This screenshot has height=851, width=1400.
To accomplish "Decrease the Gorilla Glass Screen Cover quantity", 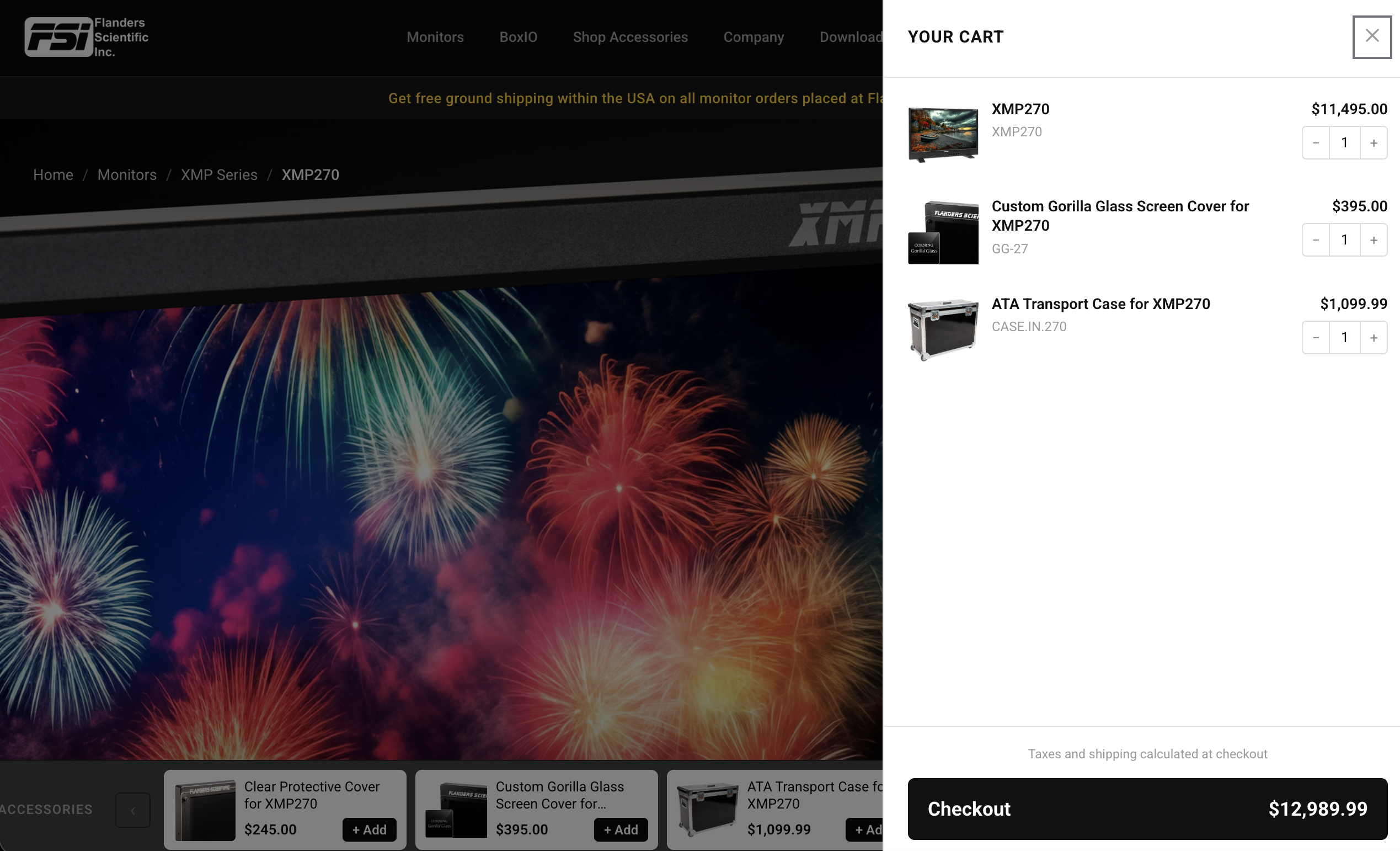I will point(1316,240).
